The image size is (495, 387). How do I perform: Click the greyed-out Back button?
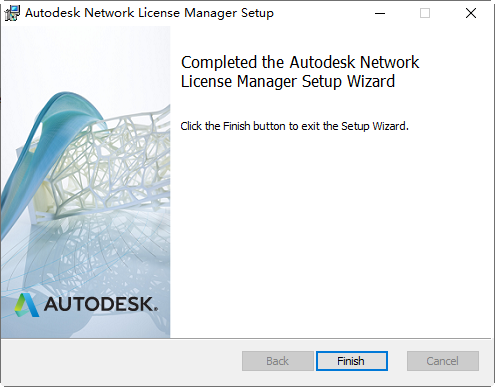tap(278, 361)
